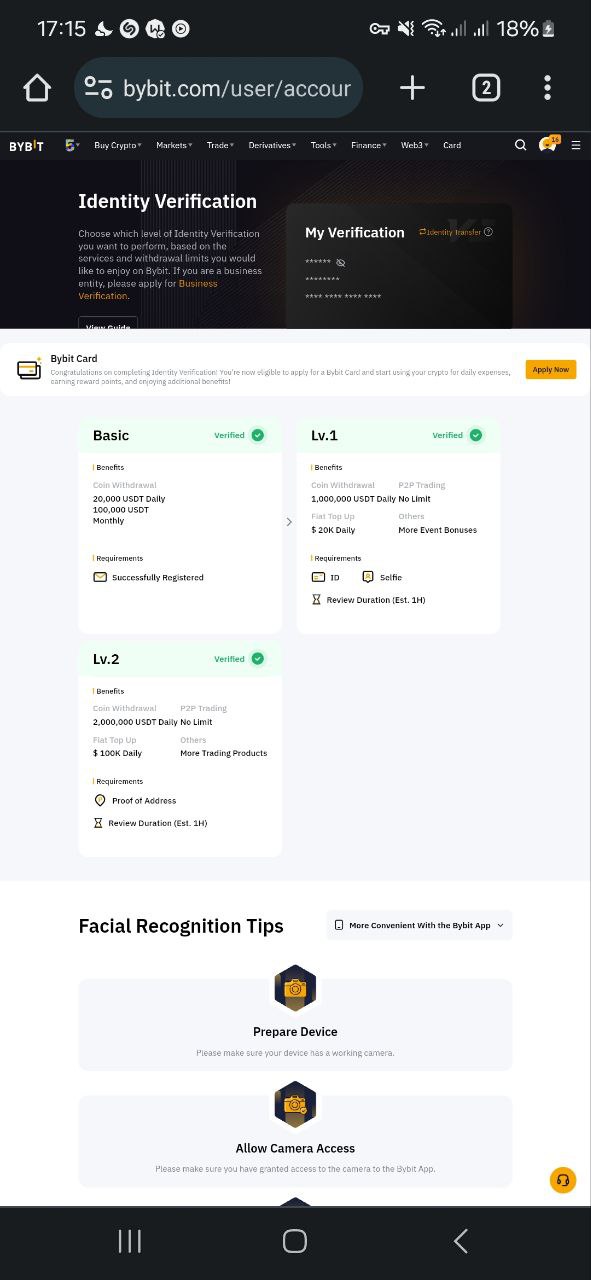Open More Convenient With the Bybit App dropdown
Screen dimensions: 591x1280
pos(419,925)
